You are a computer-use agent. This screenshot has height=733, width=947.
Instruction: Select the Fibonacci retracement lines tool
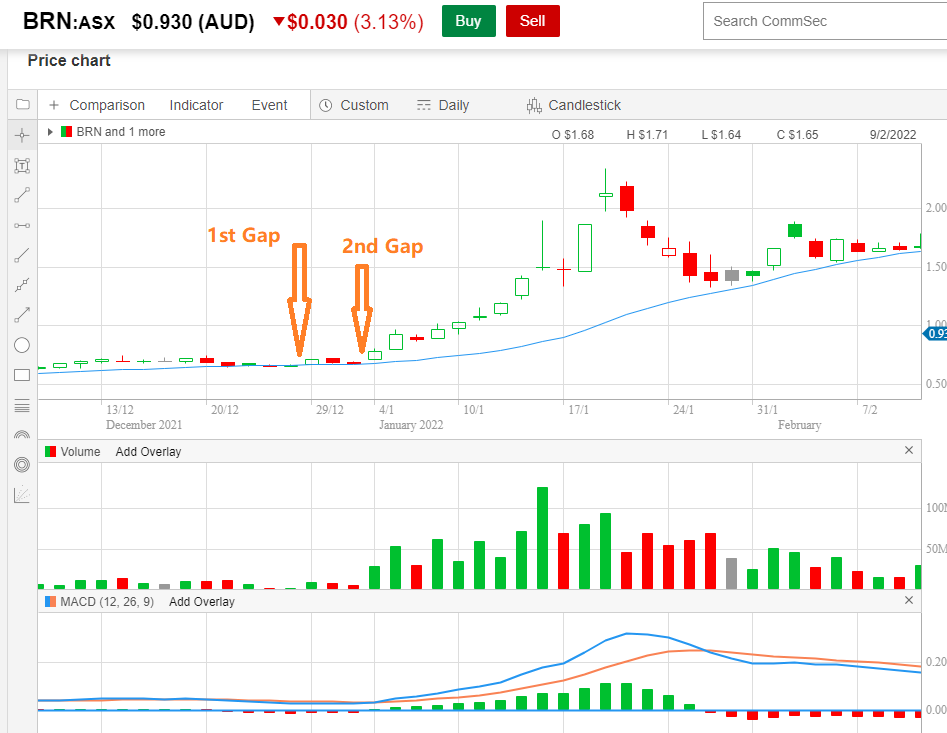pyautogui.click(x=22, y=405)
